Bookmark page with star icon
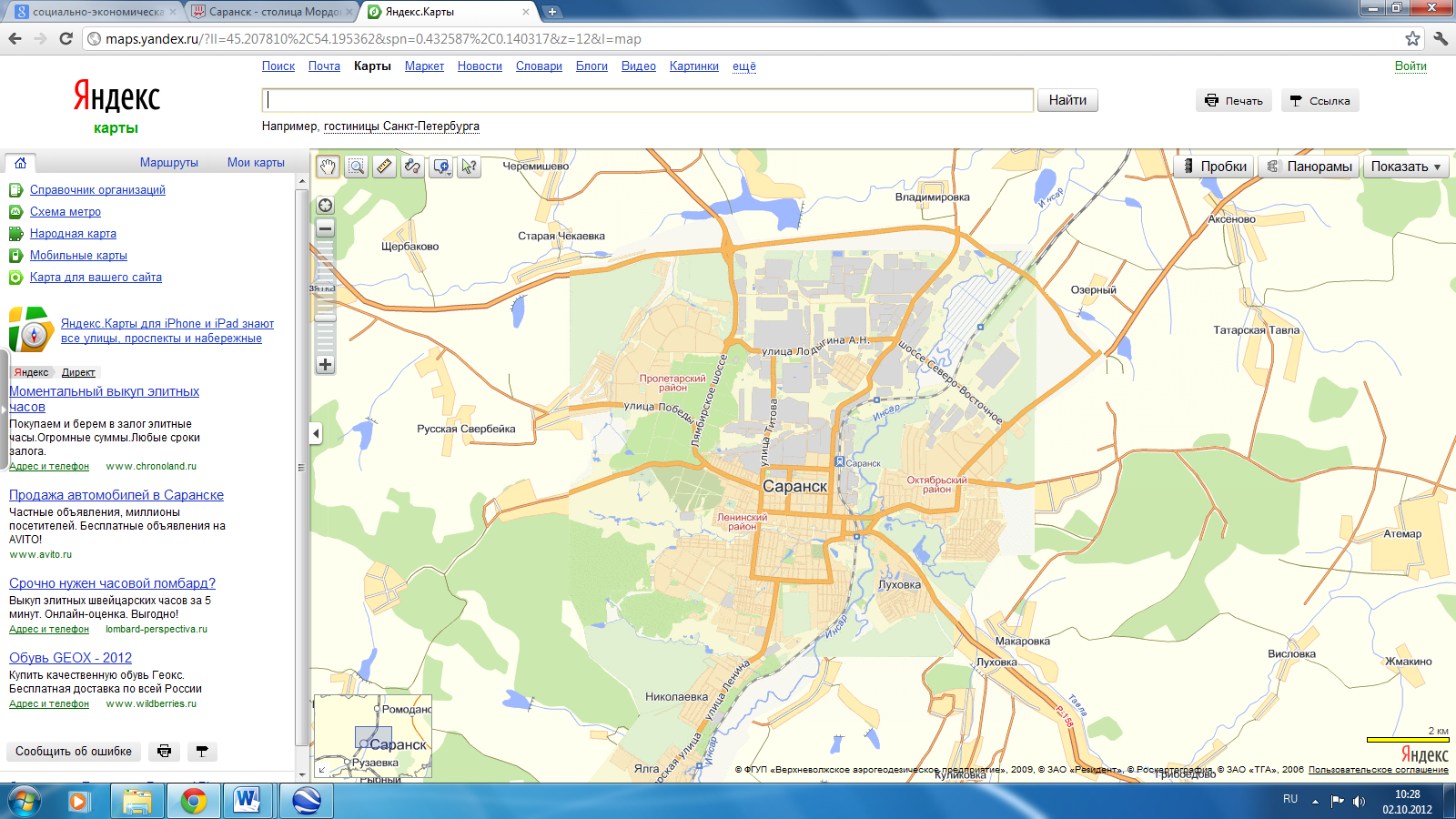Screen dimensions: 1456x819 tap(1412, 39)
